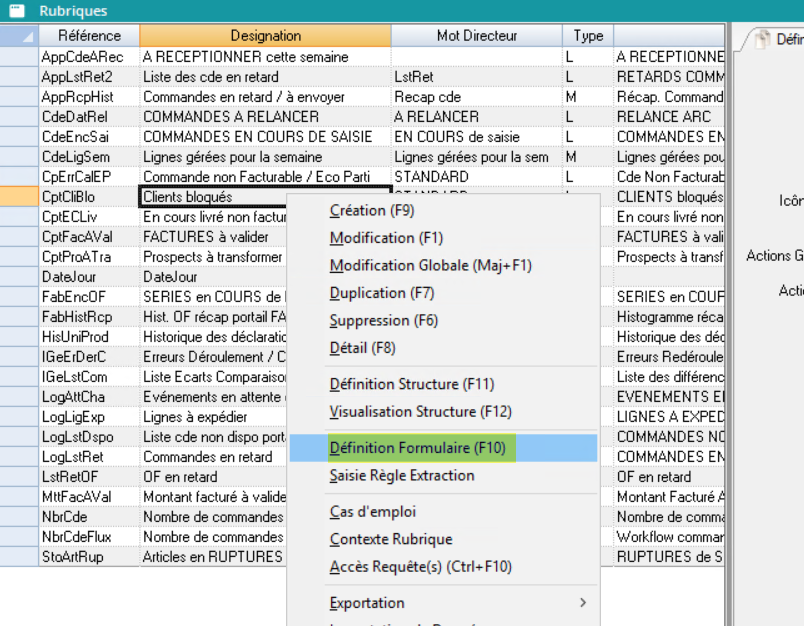Open Modification Globale (Maj+F1)
Screen dimensions: 804x626
[430, 266]
